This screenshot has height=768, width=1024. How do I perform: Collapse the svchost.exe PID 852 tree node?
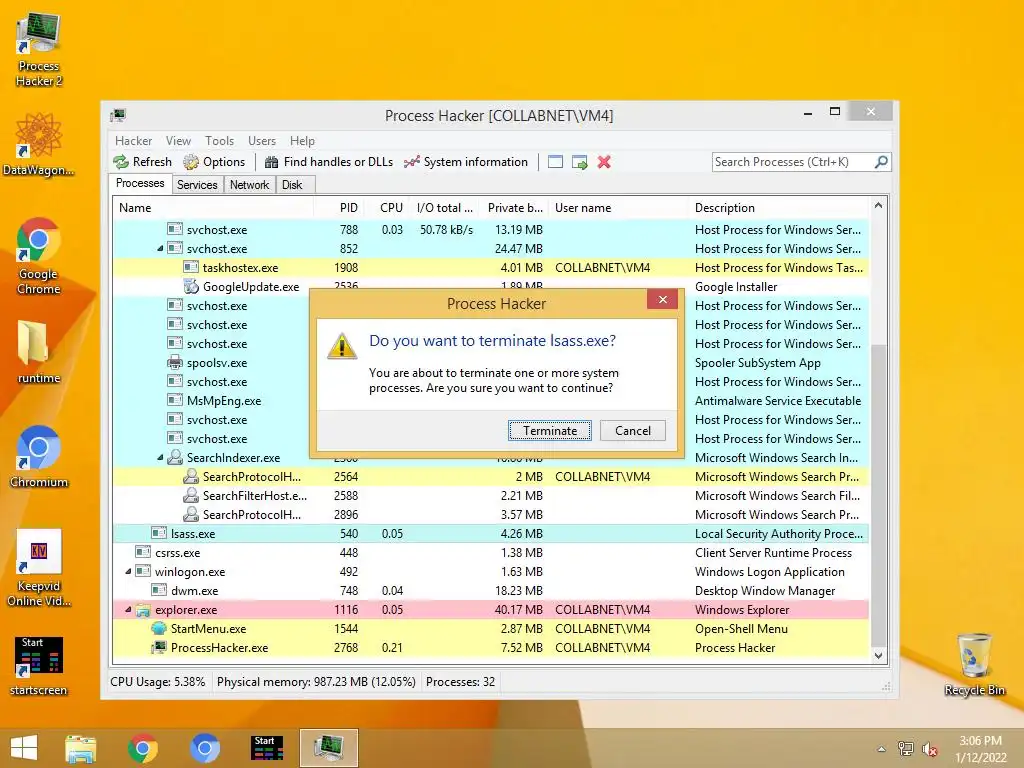[x=160, y=249]
